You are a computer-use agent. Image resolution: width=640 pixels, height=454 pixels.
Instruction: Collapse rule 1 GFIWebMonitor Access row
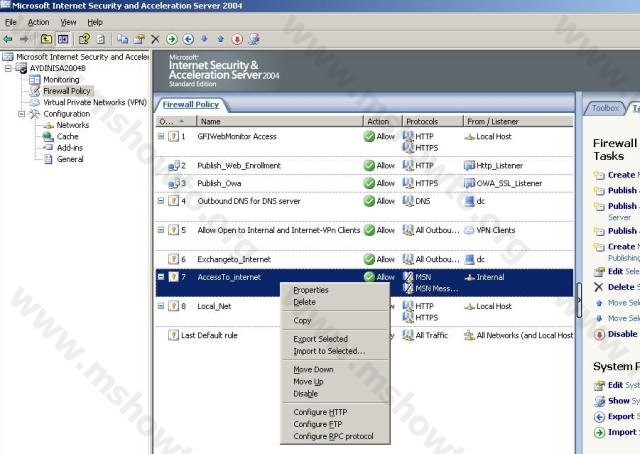point(161,136)
